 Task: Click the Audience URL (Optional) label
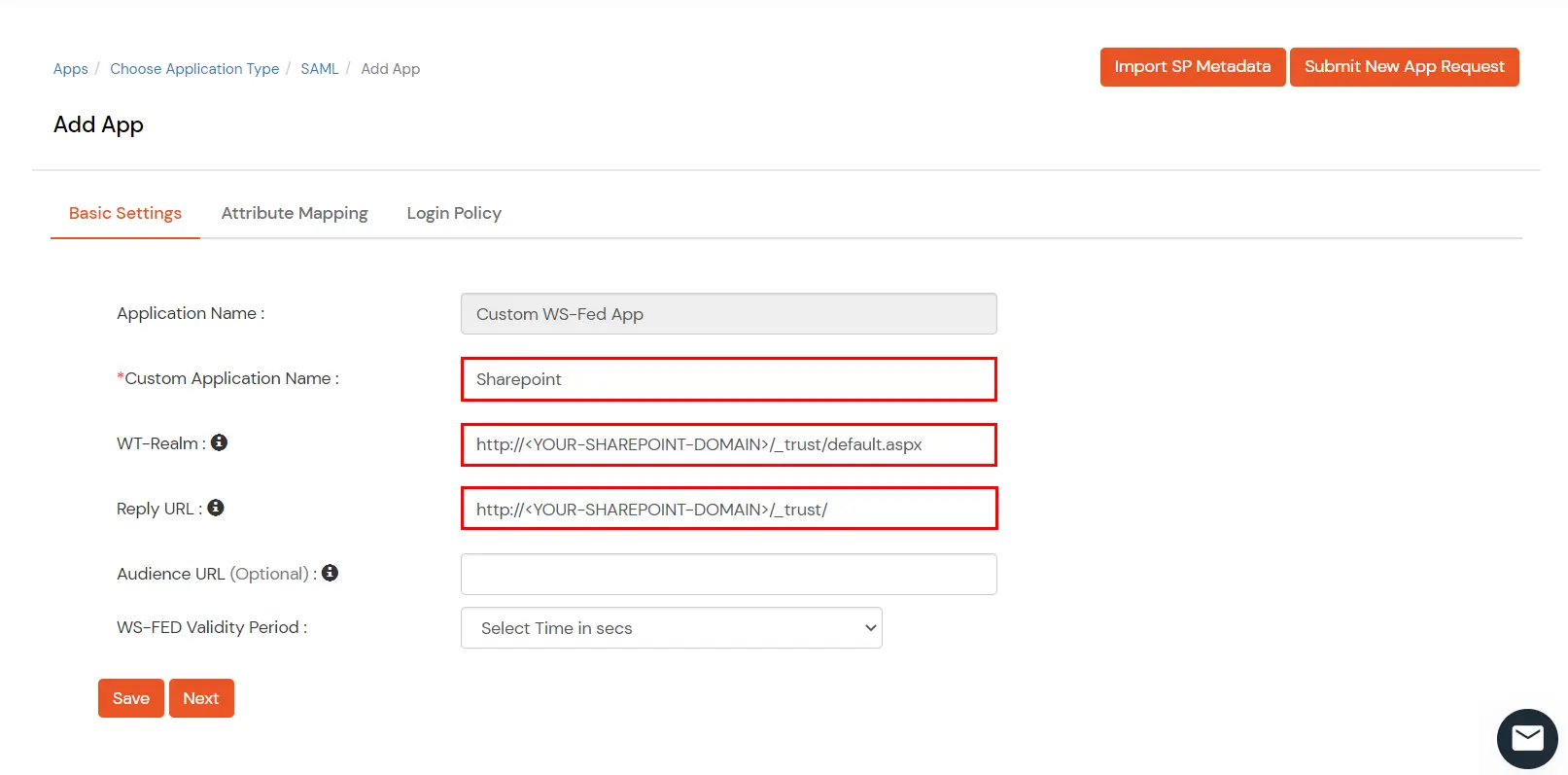pos(217,574)
